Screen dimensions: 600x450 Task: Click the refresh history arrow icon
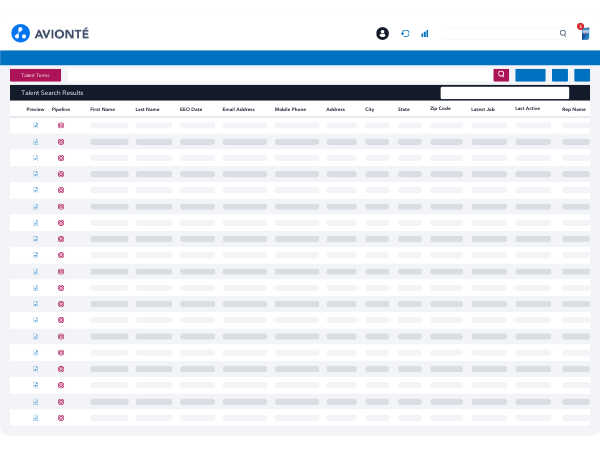coord(405,33)
